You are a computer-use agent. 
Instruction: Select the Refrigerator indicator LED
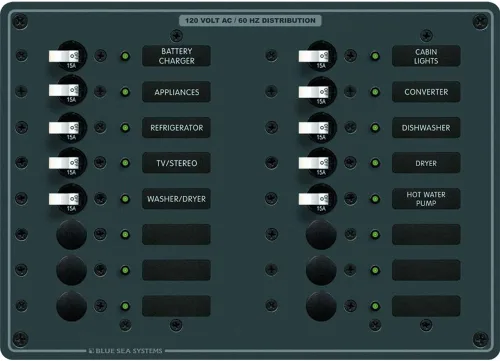(125, 128)
